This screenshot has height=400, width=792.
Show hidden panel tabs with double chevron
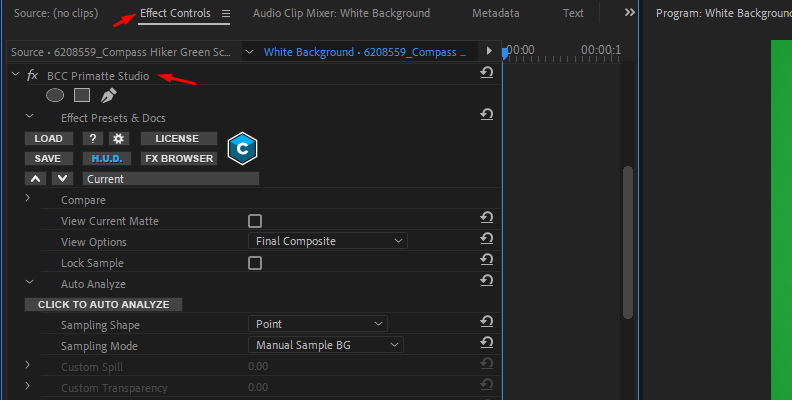click(x=629, y=13)
